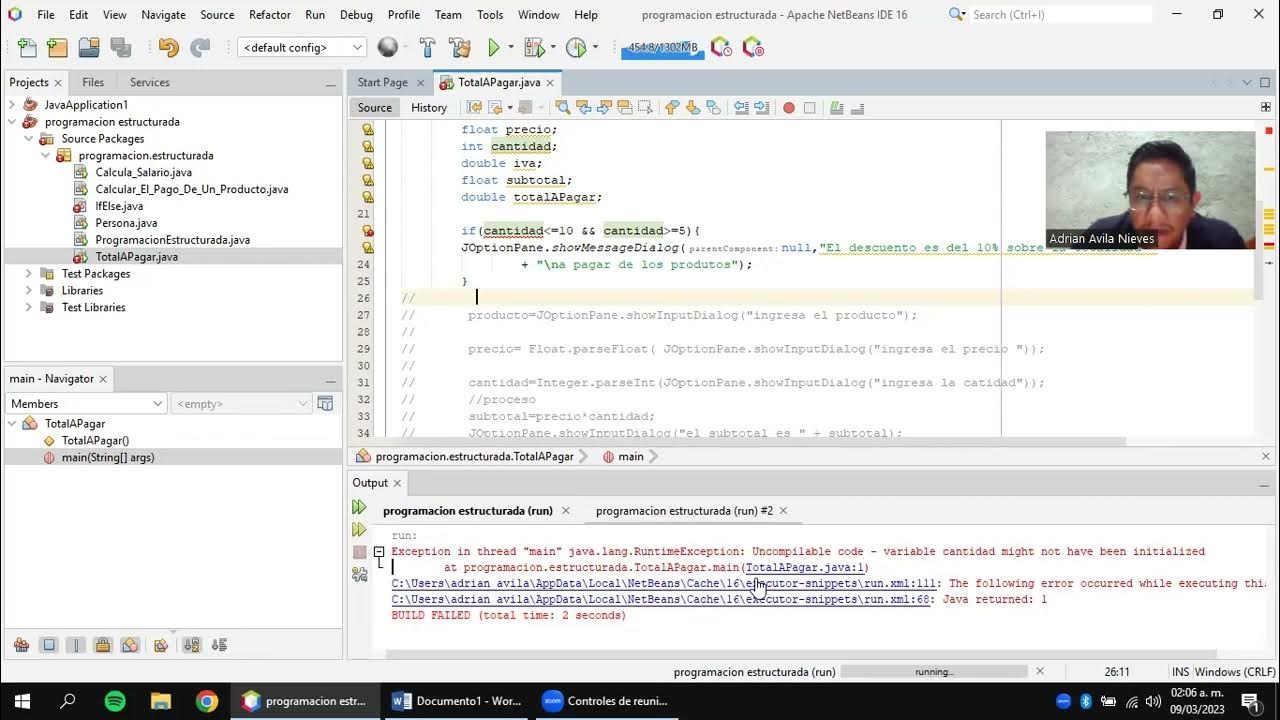This screenshot has width=1280, height=720.
Task: Switch editor to Source view
Action: [x=375, y=108]
